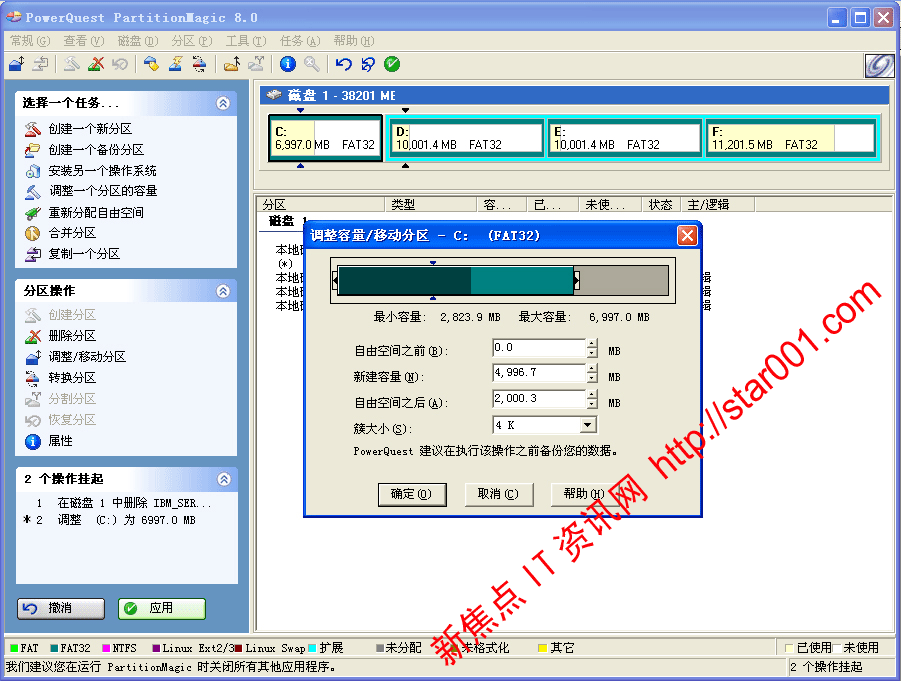Decrease 新建容量 value with down arrow
This screenshot has height=681, width=901.
[x=592, y=379]
